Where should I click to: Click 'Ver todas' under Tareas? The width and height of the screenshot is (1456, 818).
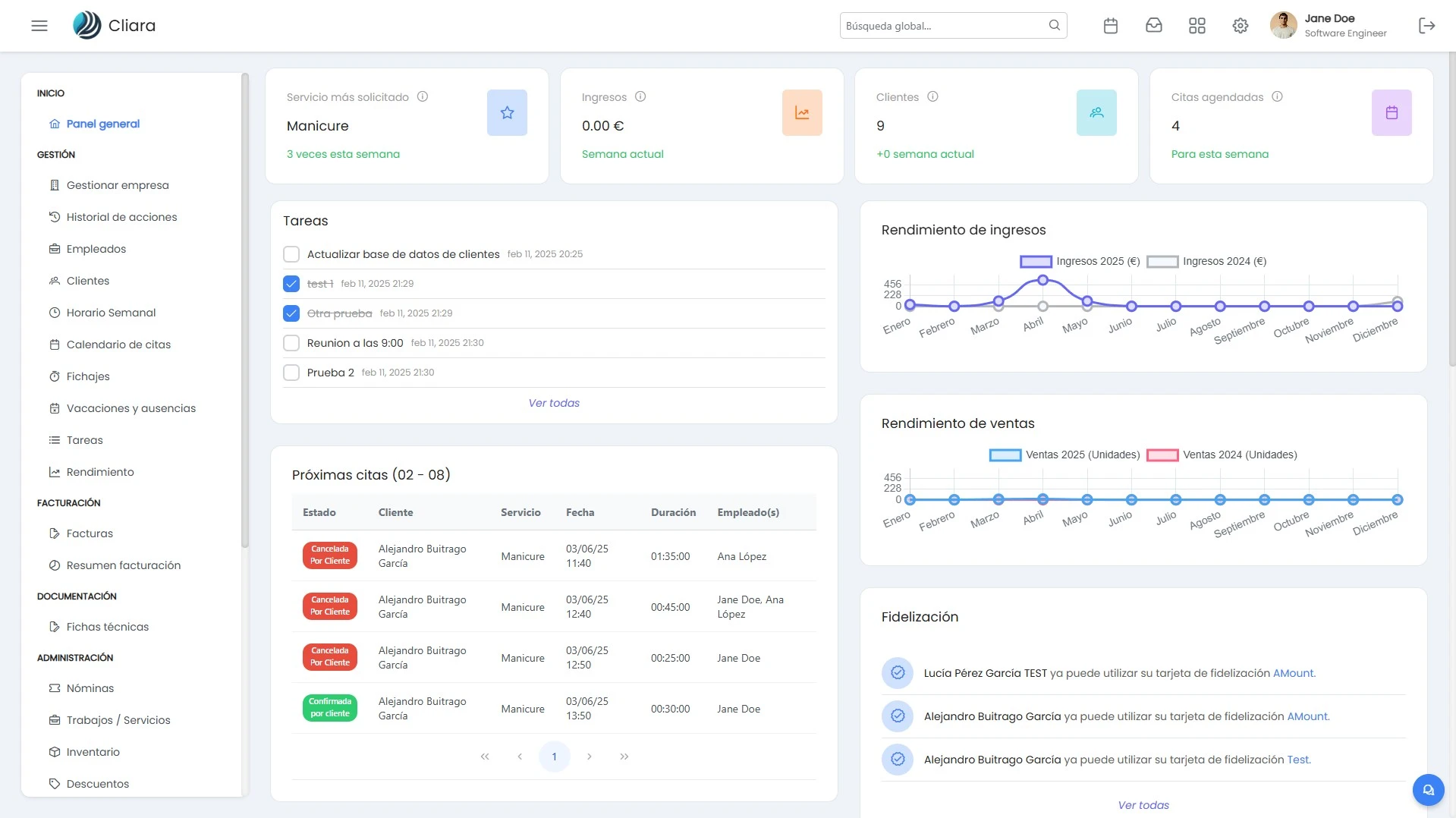click(553, 403)
